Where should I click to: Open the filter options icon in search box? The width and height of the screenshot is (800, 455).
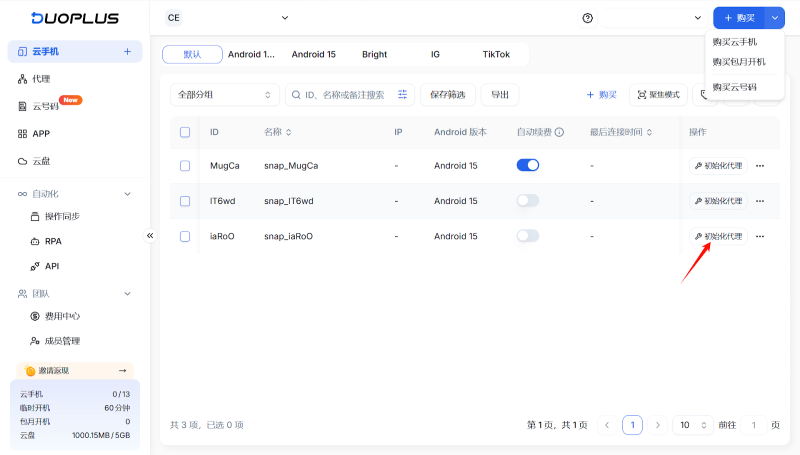(x=403, y=95)
